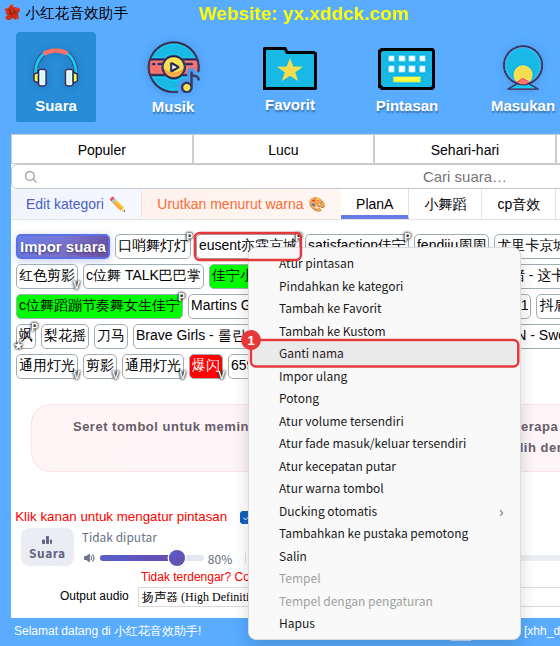
Task: Select the cp音效 category tab
Action: pyautogui.click(x=518, y=204)
